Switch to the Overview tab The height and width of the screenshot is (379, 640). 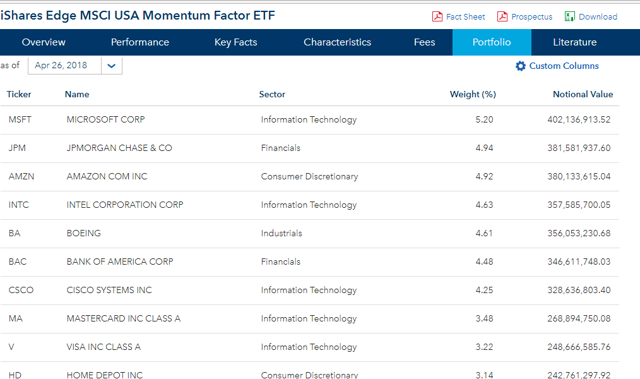coord(44,42)
